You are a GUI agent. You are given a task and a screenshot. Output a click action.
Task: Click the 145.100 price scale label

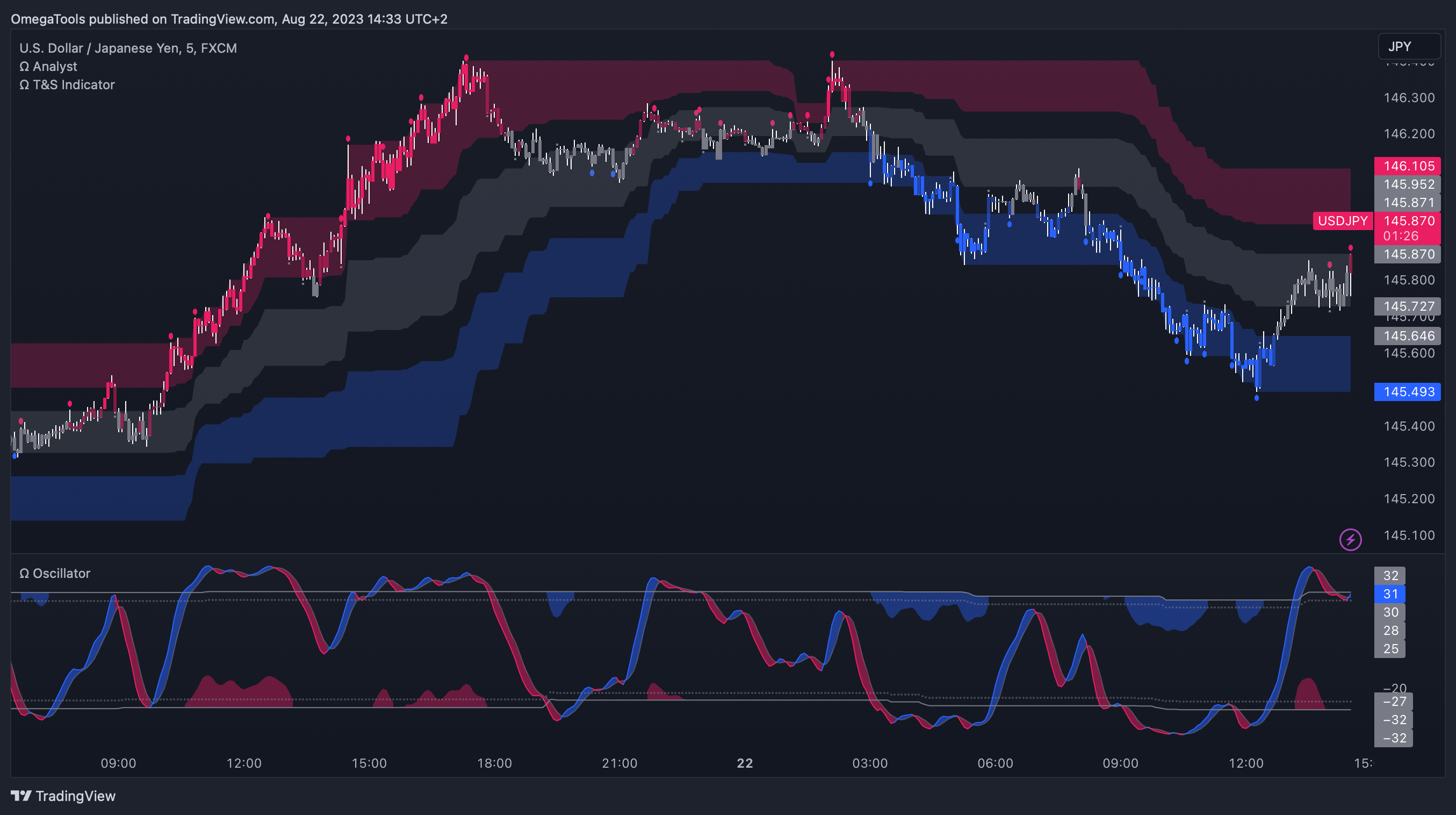pos(1409,535)
